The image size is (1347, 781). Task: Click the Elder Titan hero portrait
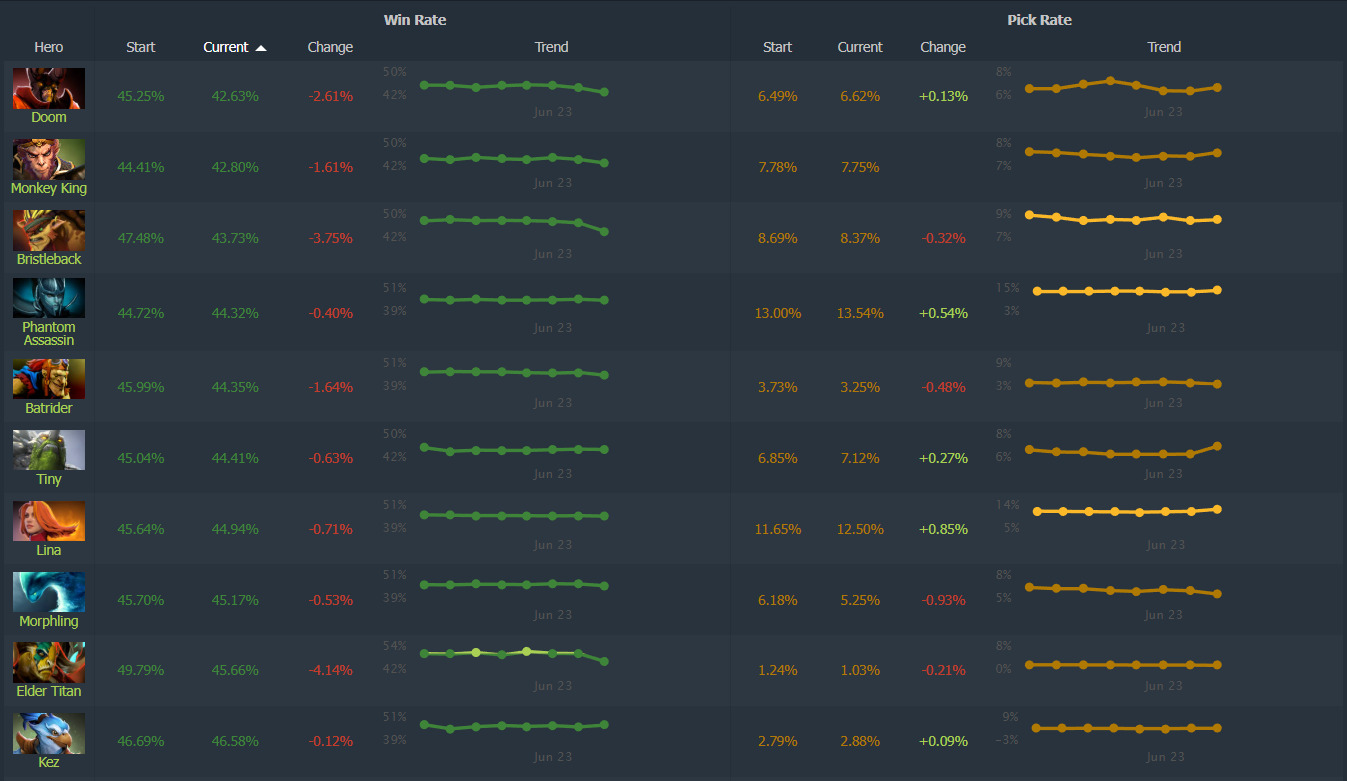point(48,662)
